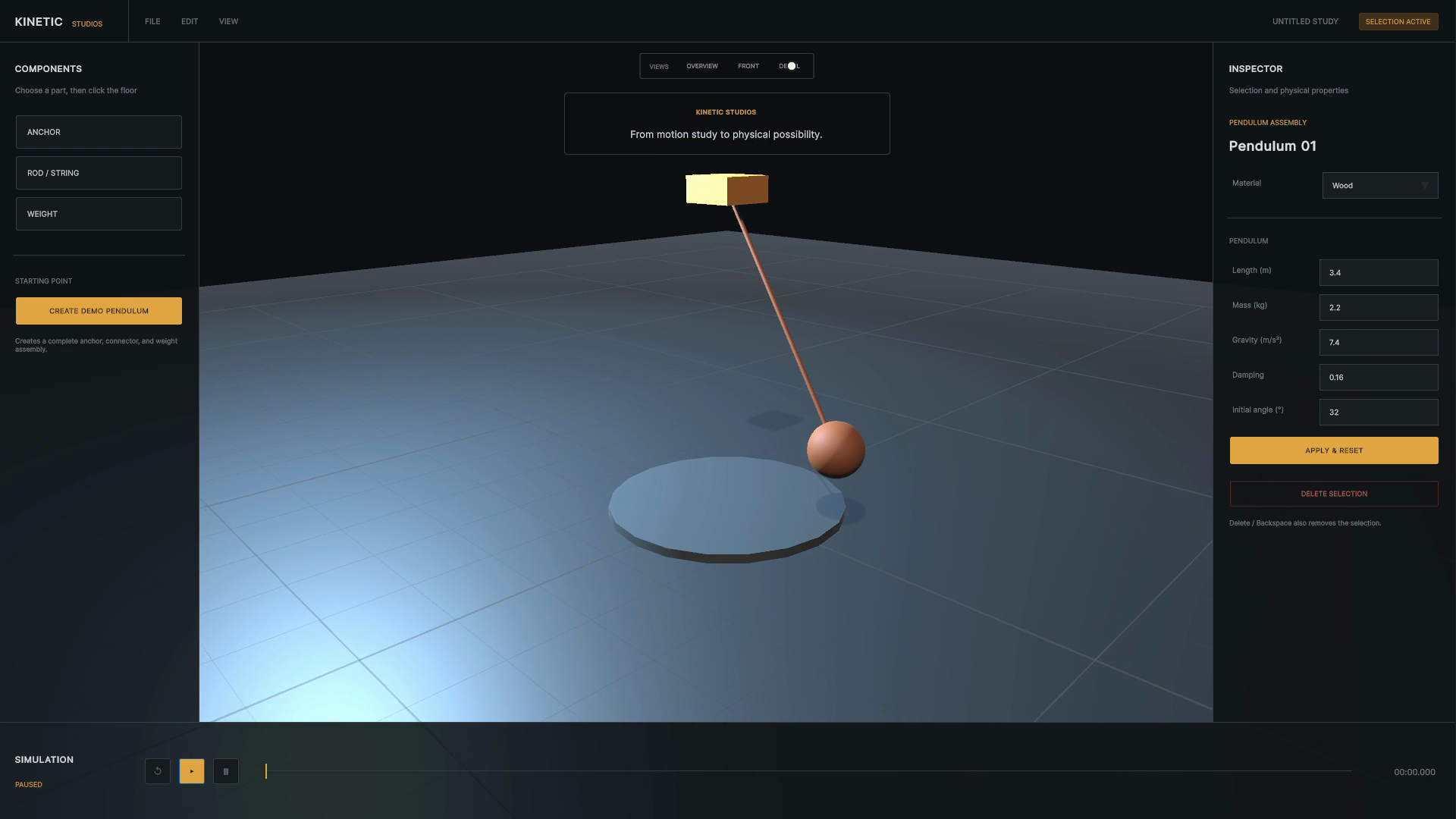Screen dimensions: 1456x819
Task: Click the simulation timeline scrubber marker
Action: click(x=266, y=771)
